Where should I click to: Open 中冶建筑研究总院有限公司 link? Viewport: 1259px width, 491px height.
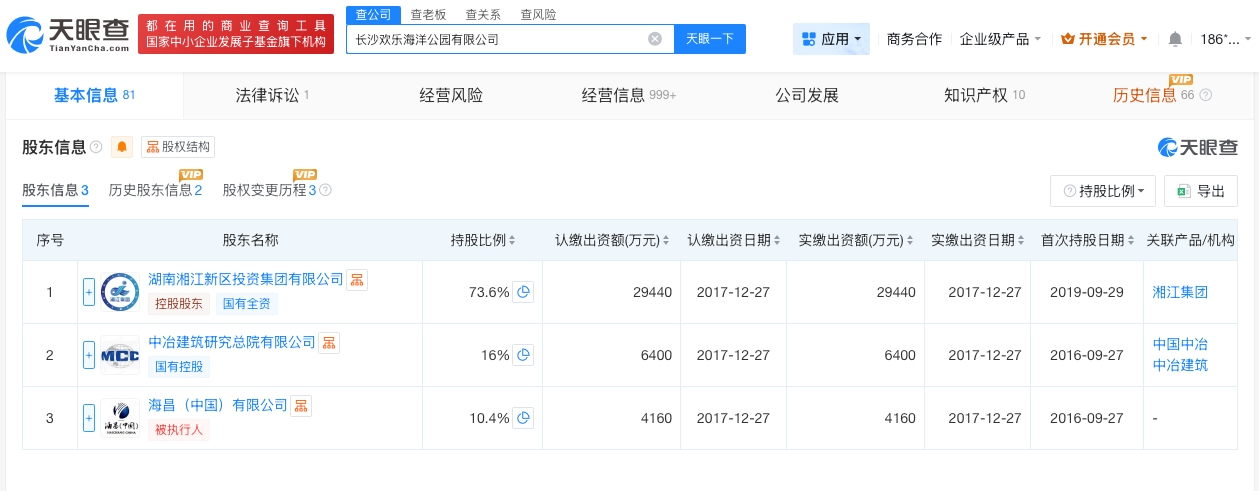pos(232,342)
